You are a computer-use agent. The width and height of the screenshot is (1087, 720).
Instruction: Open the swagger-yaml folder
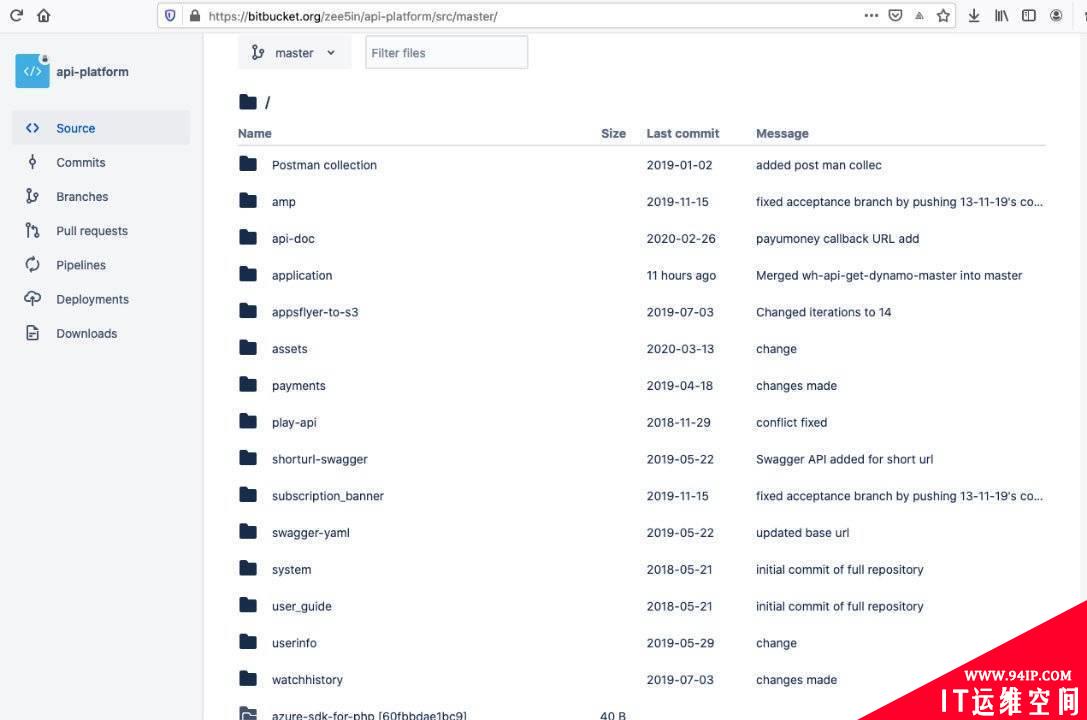[311, 532]
